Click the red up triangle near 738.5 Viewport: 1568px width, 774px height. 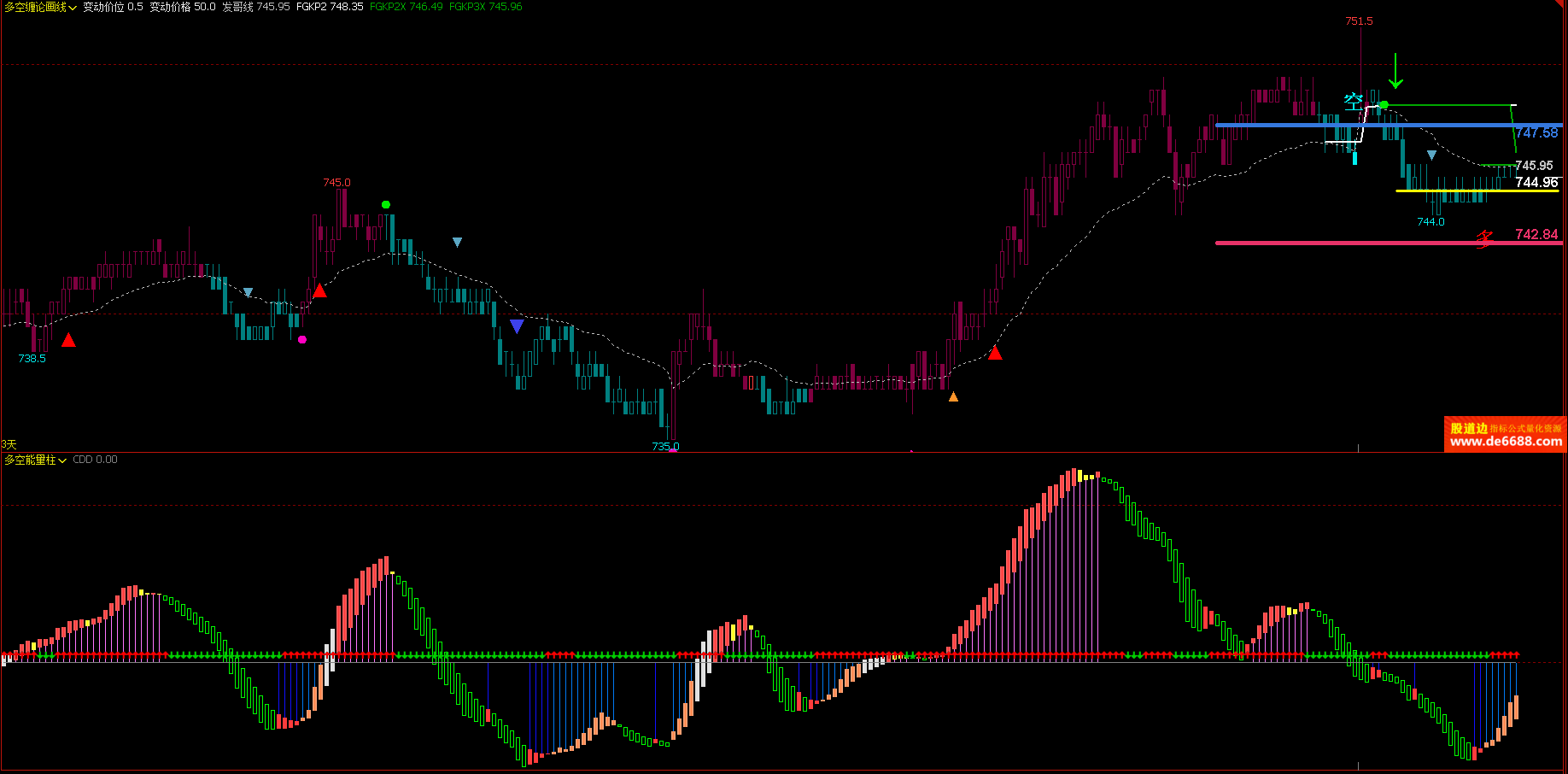point(68,340)
